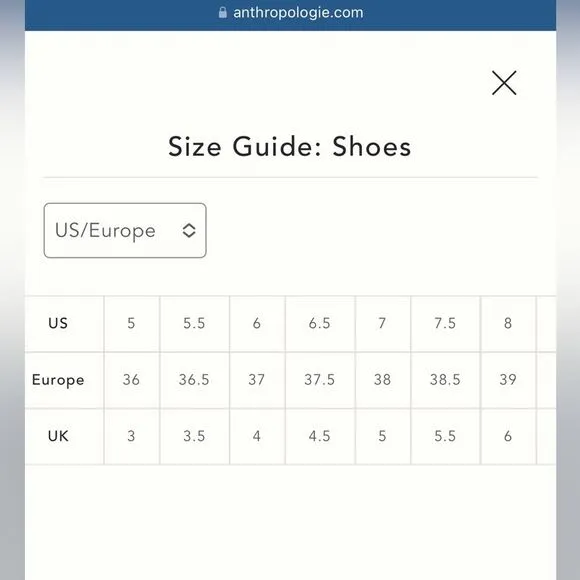Viewport: 580px width, 580px height.
Task: Click Europe size 36 cell
Action: point(132,380)
